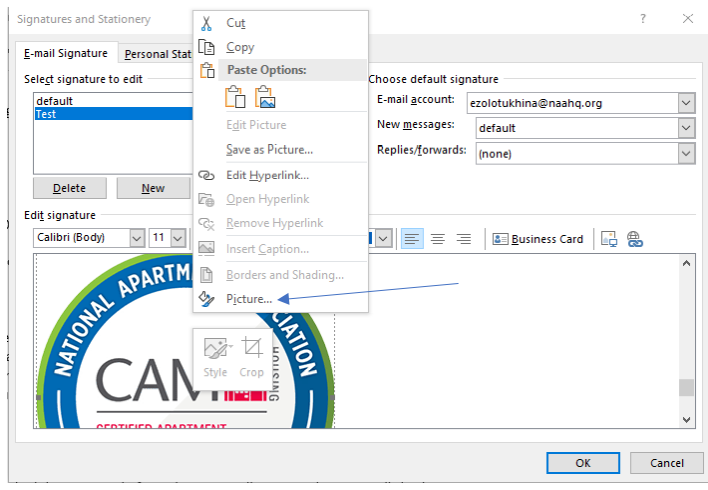Confirm the dialog with OK

583,463
